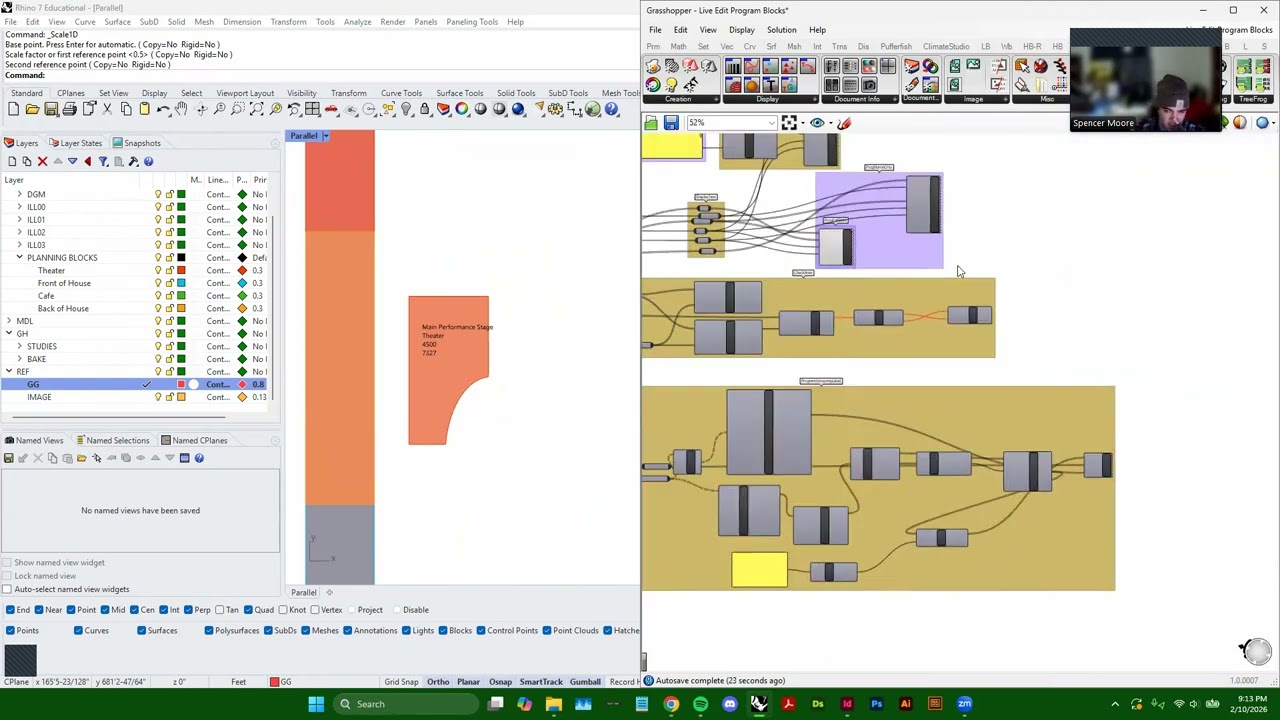Toggle the Gumball status button

(585, 682)
